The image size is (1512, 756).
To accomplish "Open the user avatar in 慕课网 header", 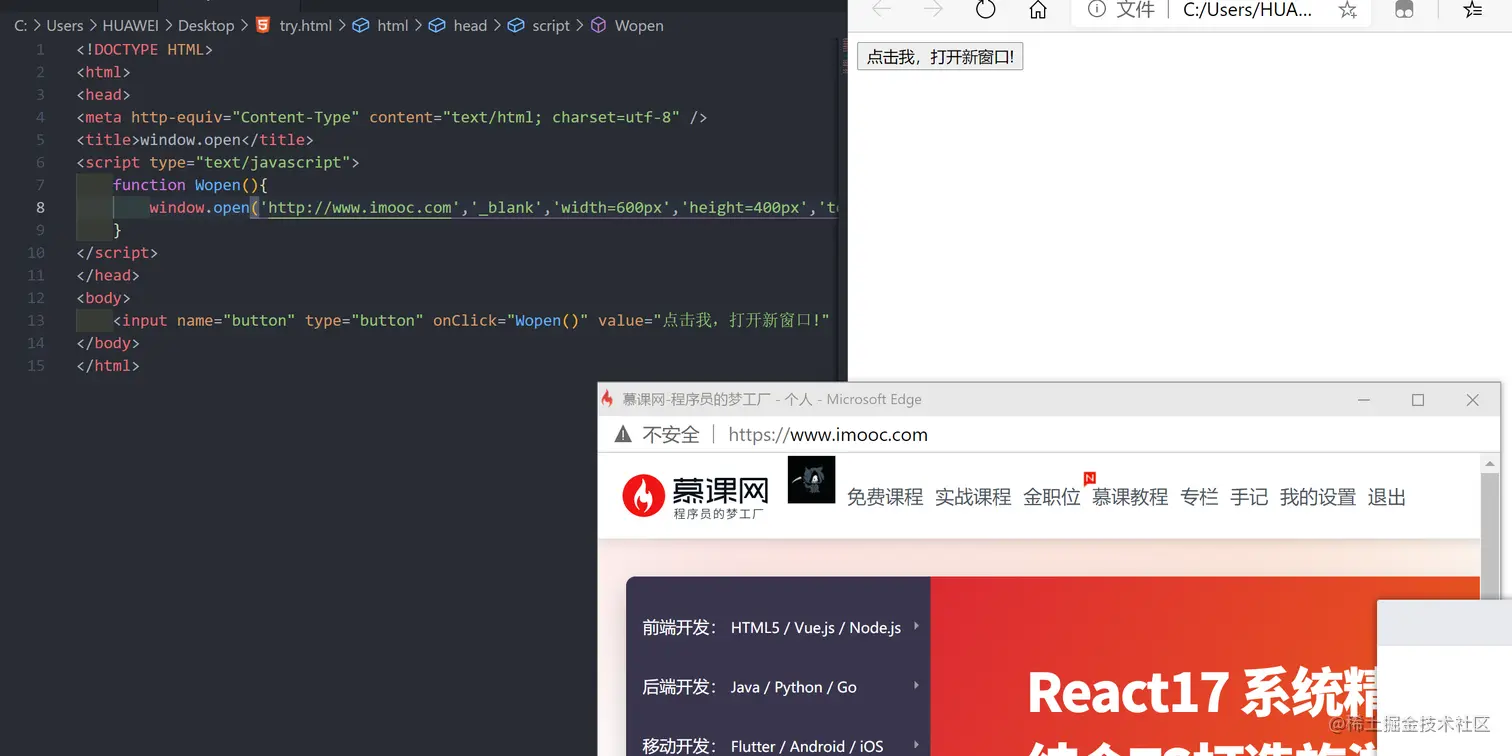I will pyautogui.click(x=811, y=479).
